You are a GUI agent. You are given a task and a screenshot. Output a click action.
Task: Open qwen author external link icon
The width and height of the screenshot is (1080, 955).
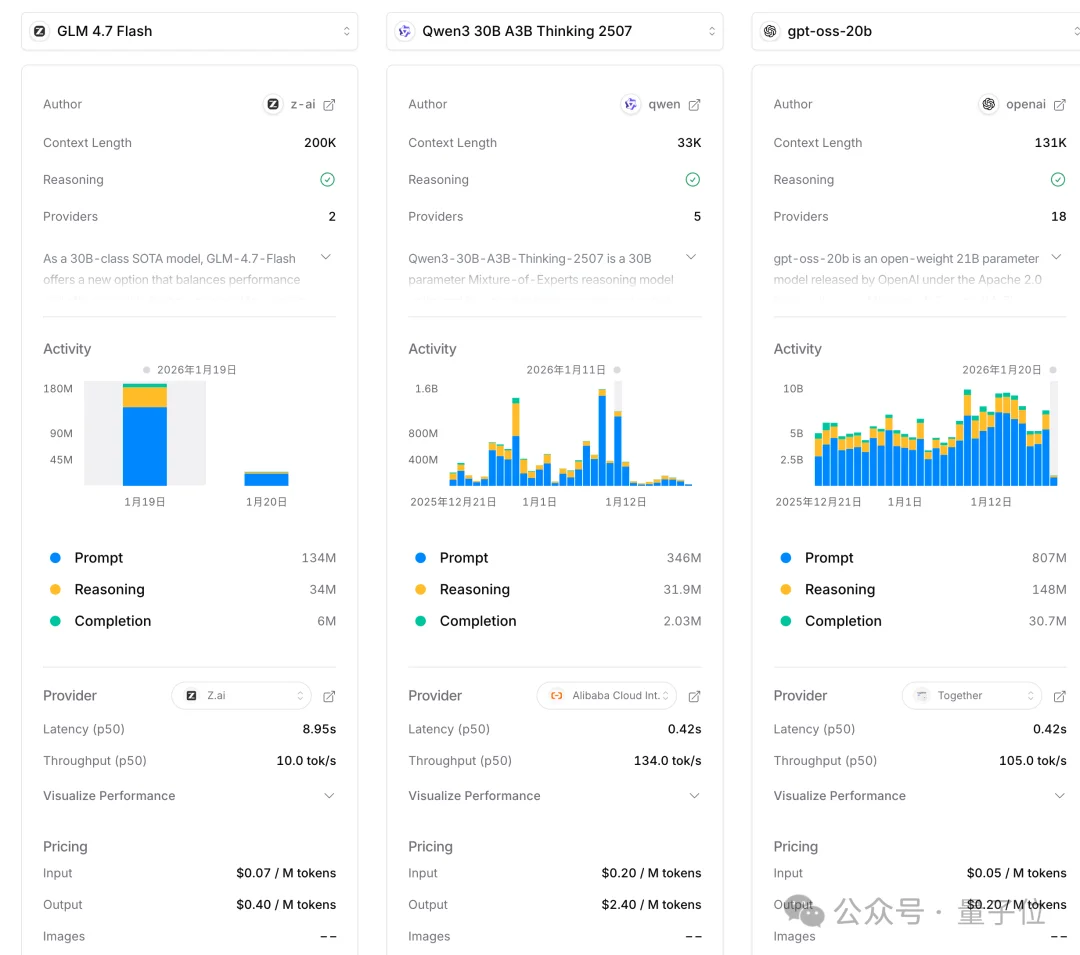pos(694,104)
